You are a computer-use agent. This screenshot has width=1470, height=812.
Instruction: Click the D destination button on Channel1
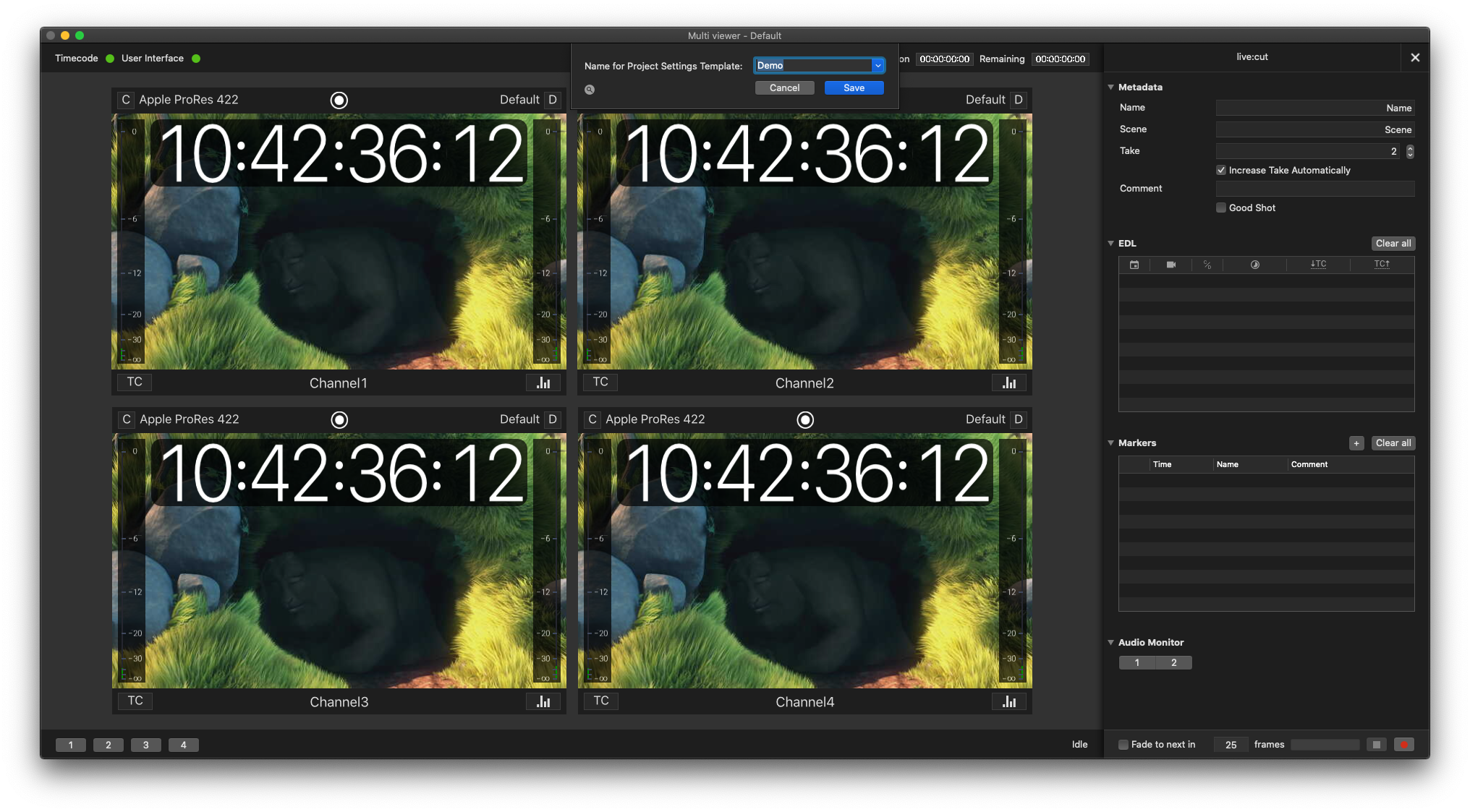553,100
